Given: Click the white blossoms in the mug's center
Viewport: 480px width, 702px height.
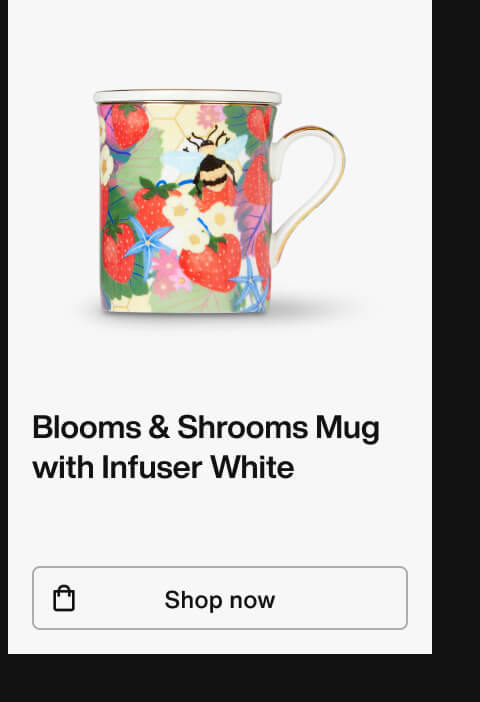Looking at the screenshot, I should click(x=199, y=221).
